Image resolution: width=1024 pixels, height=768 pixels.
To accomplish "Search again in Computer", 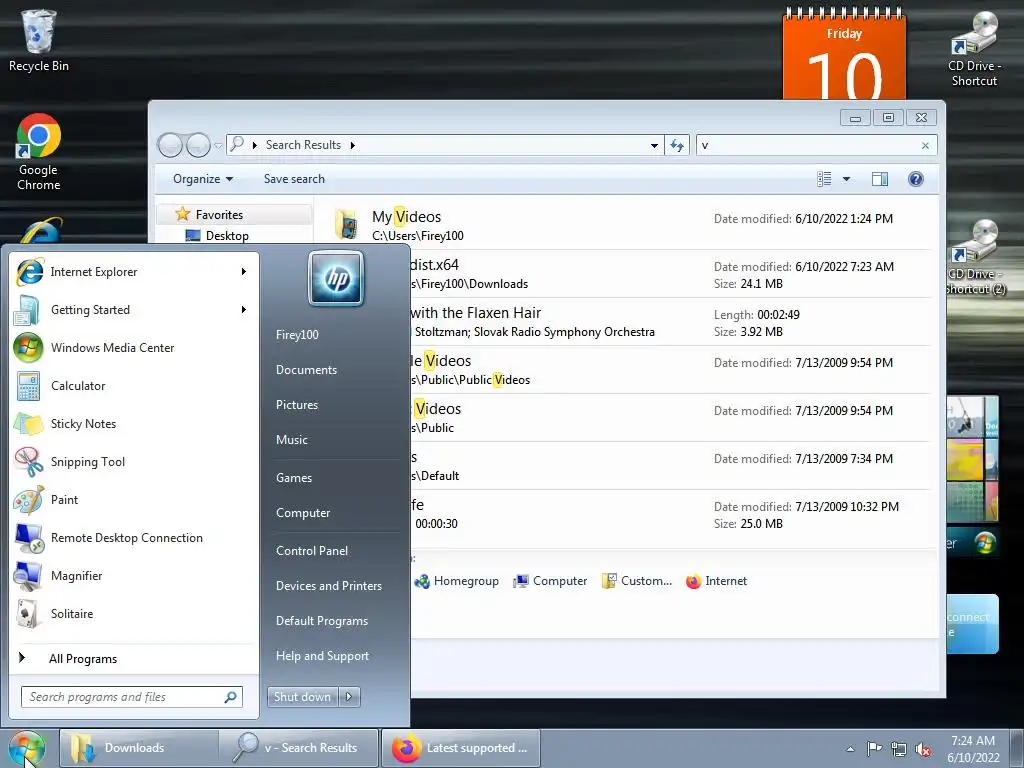I will coord(550,581).
